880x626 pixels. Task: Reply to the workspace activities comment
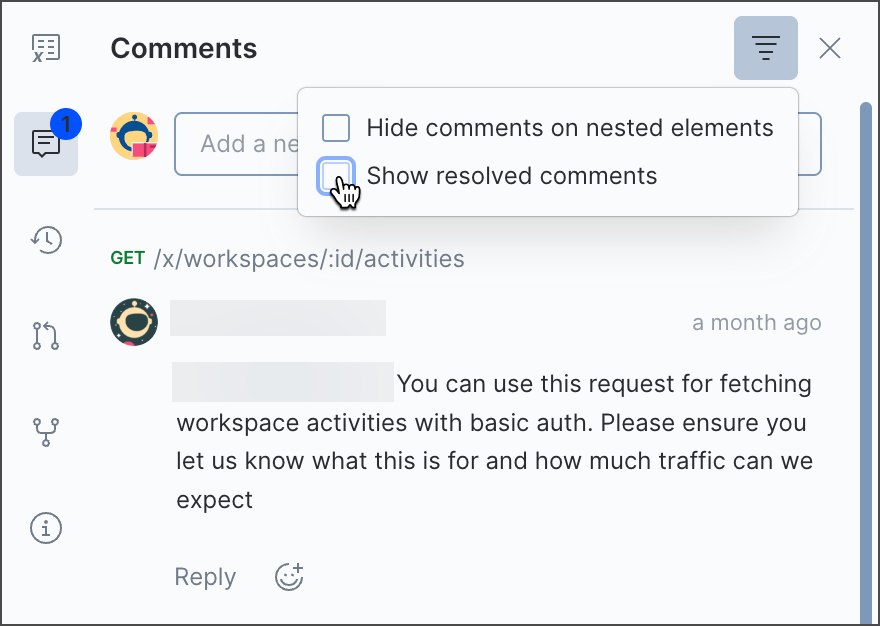205,577
